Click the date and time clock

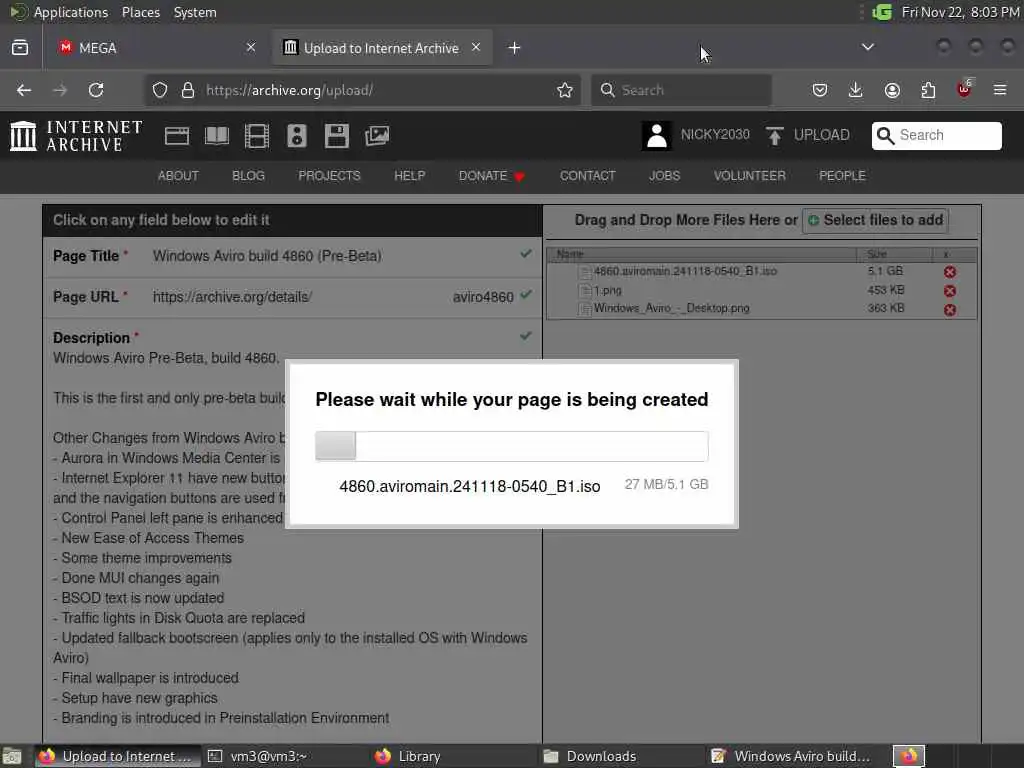click(960, 12)
